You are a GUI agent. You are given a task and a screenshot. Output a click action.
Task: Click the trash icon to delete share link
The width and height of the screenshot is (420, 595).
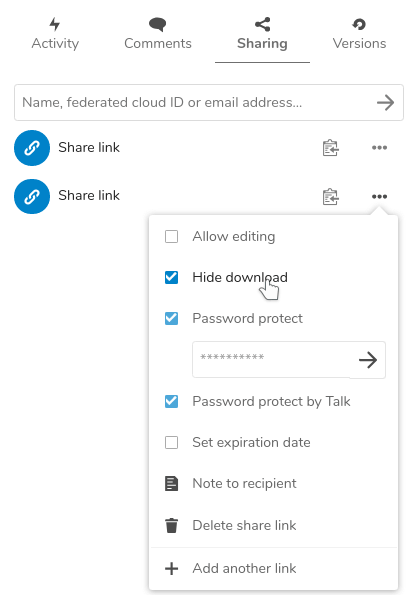point(171,526)
